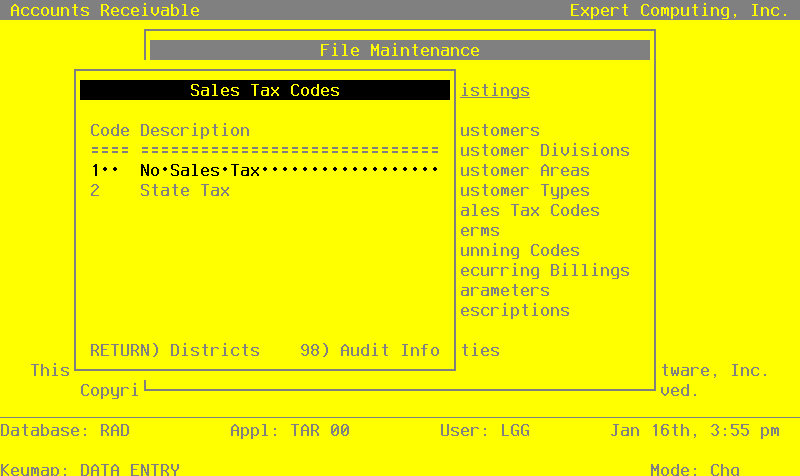Open the Listings menu heading
Viewport: 800px width, 476px height.
[x=495, y=90]
